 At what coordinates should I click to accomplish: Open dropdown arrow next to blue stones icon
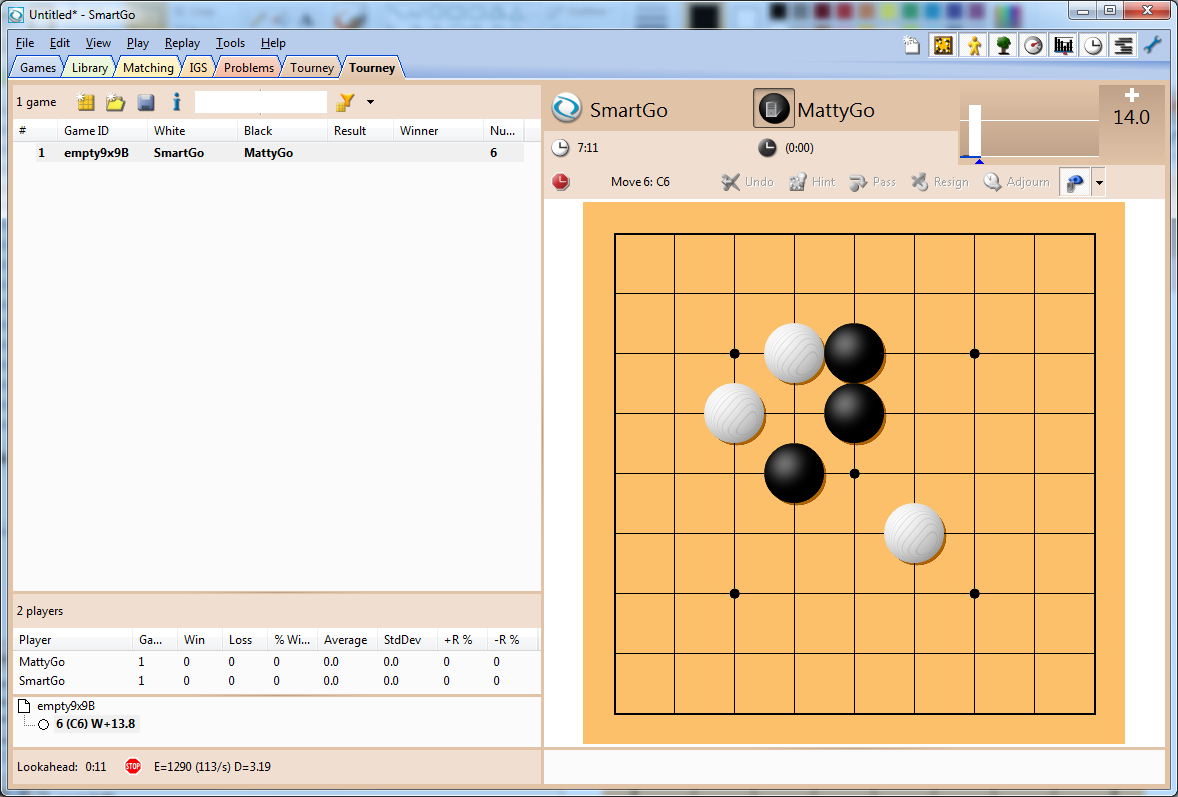point(1098,183)
